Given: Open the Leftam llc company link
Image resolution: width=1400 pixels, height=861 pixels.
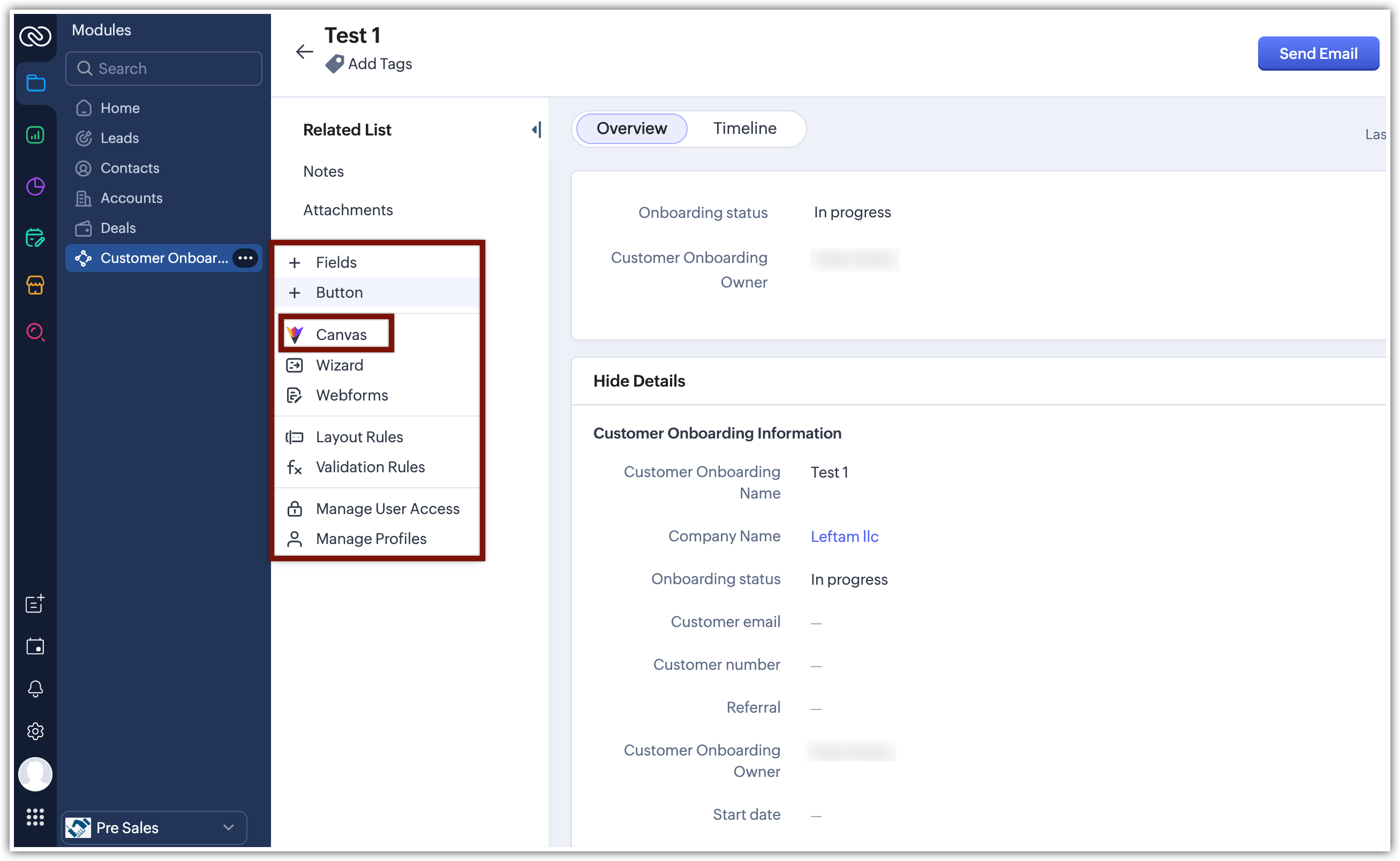Looking at the screenshot, I should [844, 537].
